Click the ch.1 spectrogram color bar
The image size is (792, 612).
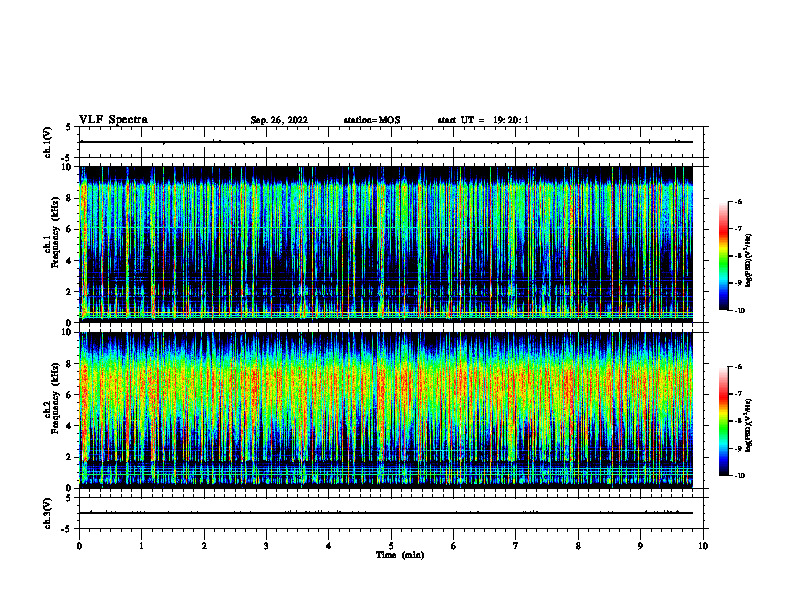pos(724,256)
